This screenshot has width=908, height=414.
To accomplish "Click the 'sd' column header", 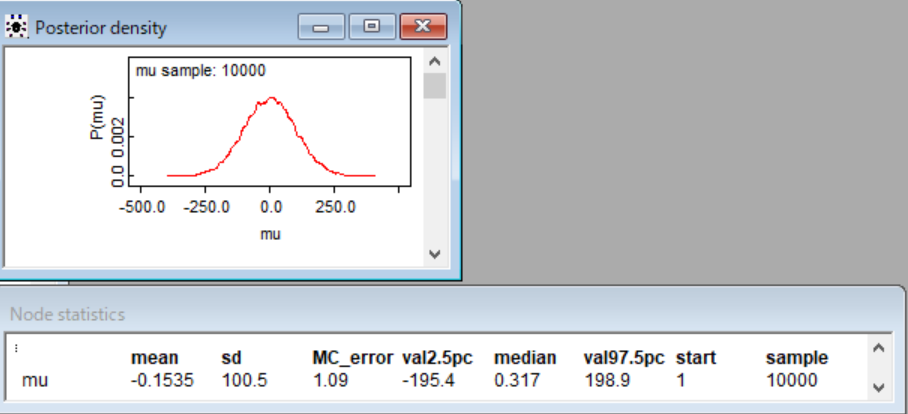I will click(x=230, y=358).
